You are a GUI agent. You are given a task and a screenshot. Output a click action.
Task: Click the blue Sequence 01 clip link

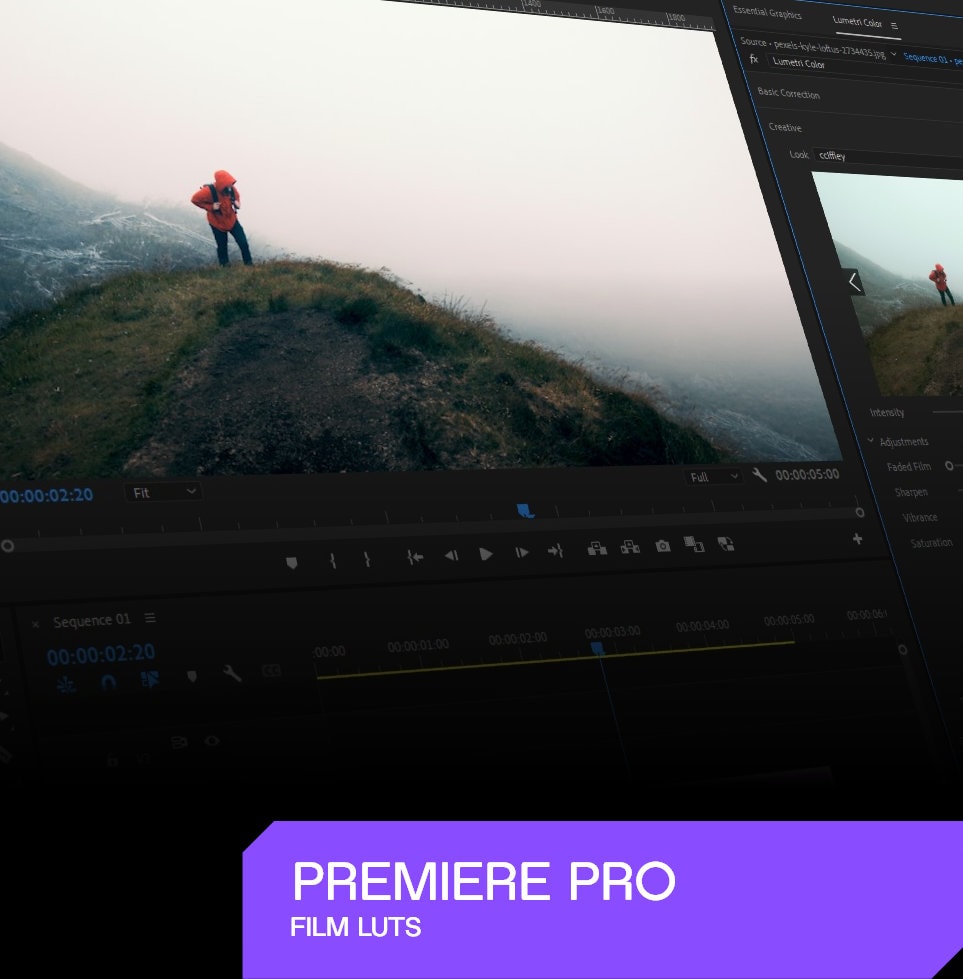point(929,58)
